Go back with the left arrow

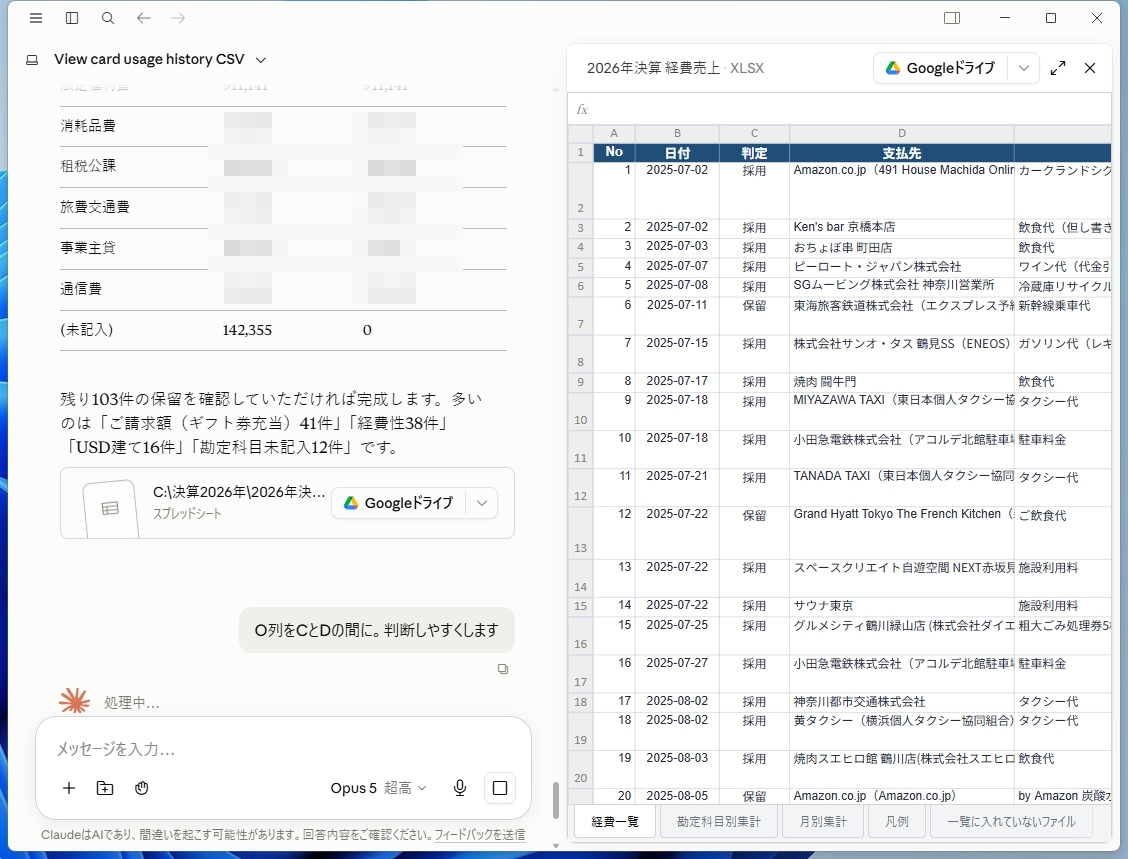click(x=144, y=18)
